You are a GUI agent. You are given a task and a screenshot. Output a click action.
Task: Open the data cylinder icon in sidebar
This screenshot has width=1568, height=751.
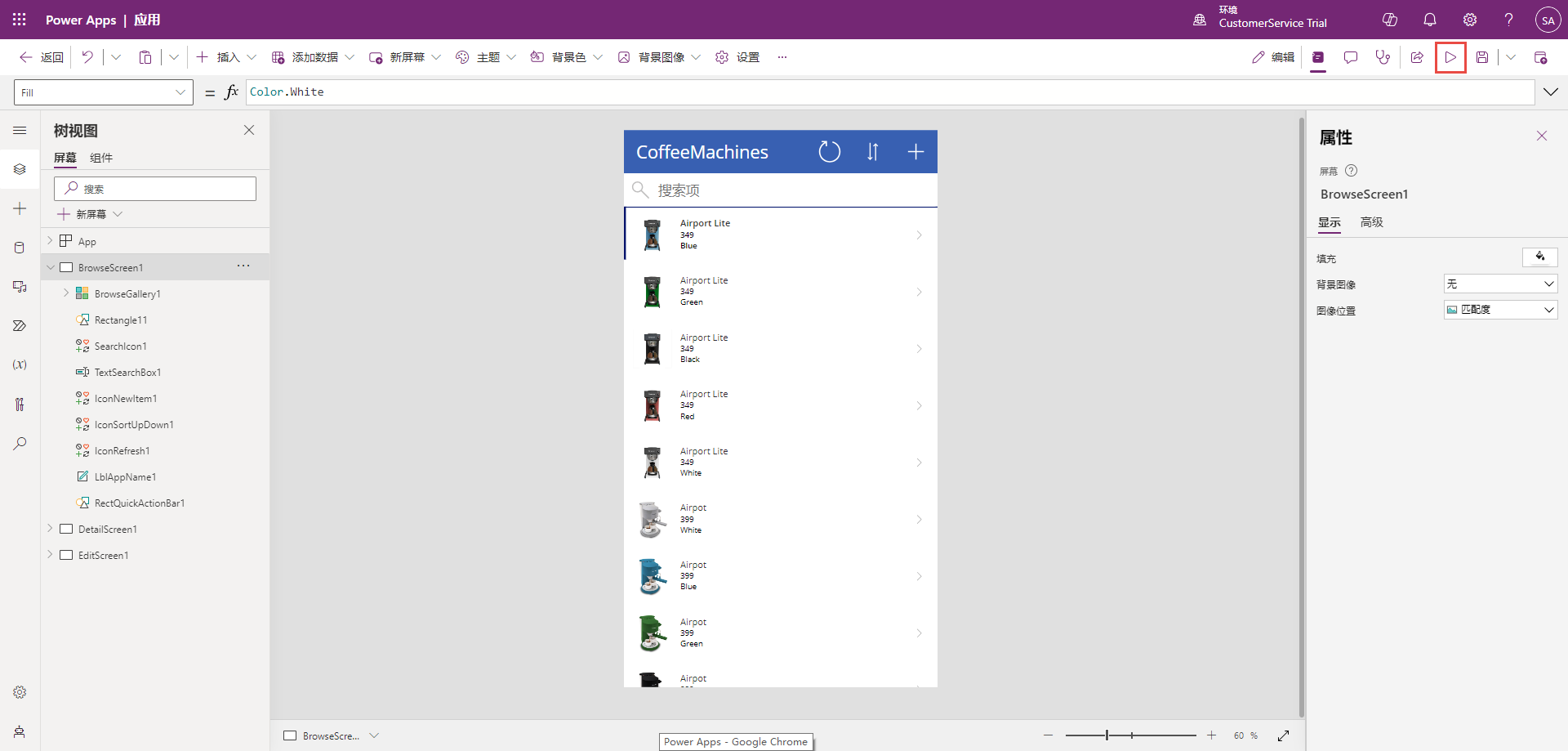20,248
